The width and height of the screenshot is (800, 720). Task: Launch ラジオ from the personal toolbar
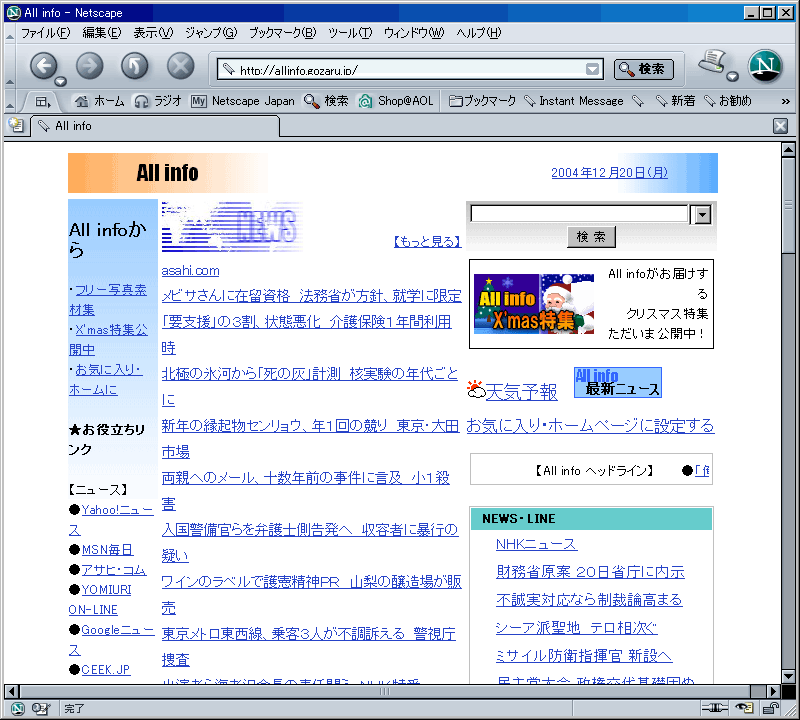157,101
